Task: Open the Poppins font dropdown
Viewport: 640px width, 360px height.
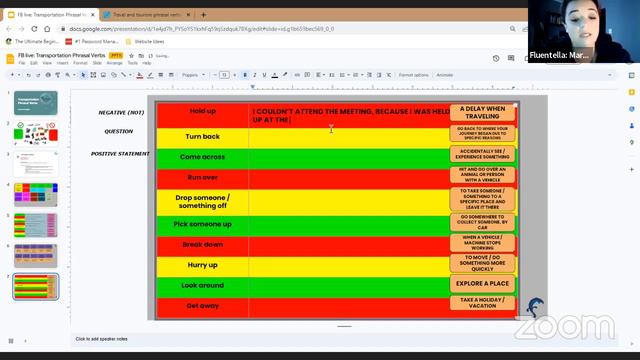Action: point(193,75)
